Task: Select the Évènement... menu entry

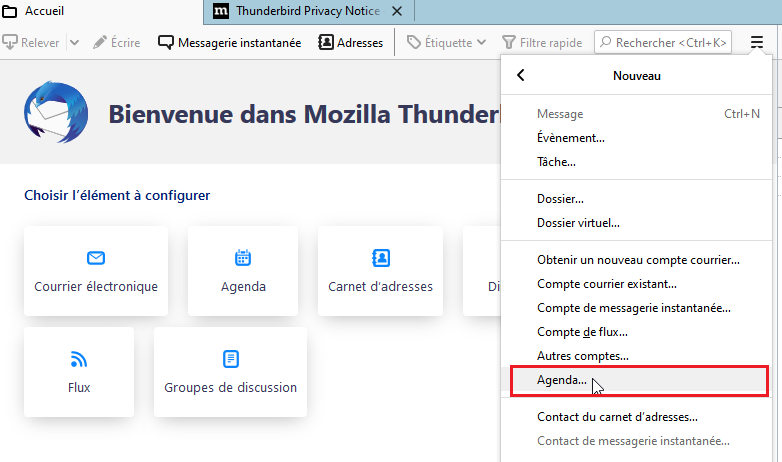Action: pyautogui.click(x=570, y=138)
